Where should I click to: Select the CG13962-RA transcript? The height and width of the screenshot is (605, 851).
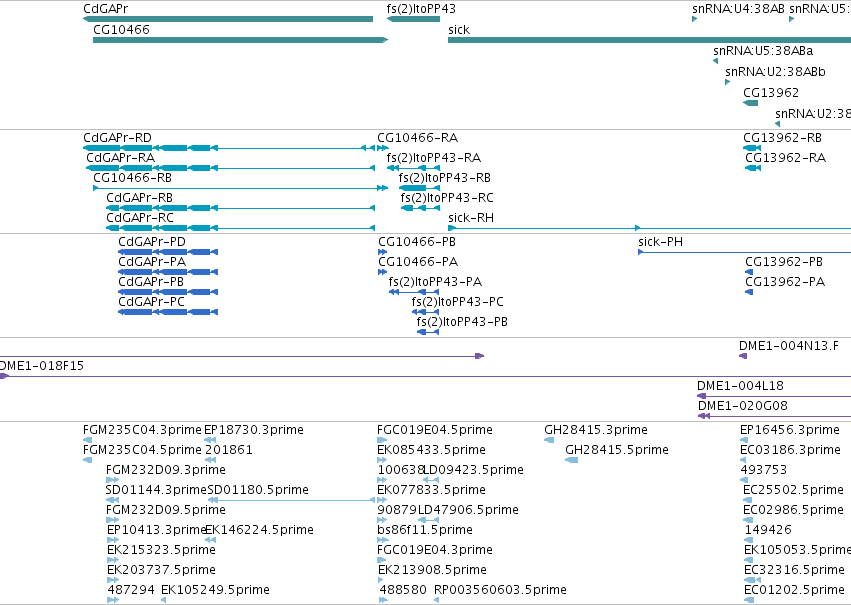pyautogui.click(x=753, y=168)
